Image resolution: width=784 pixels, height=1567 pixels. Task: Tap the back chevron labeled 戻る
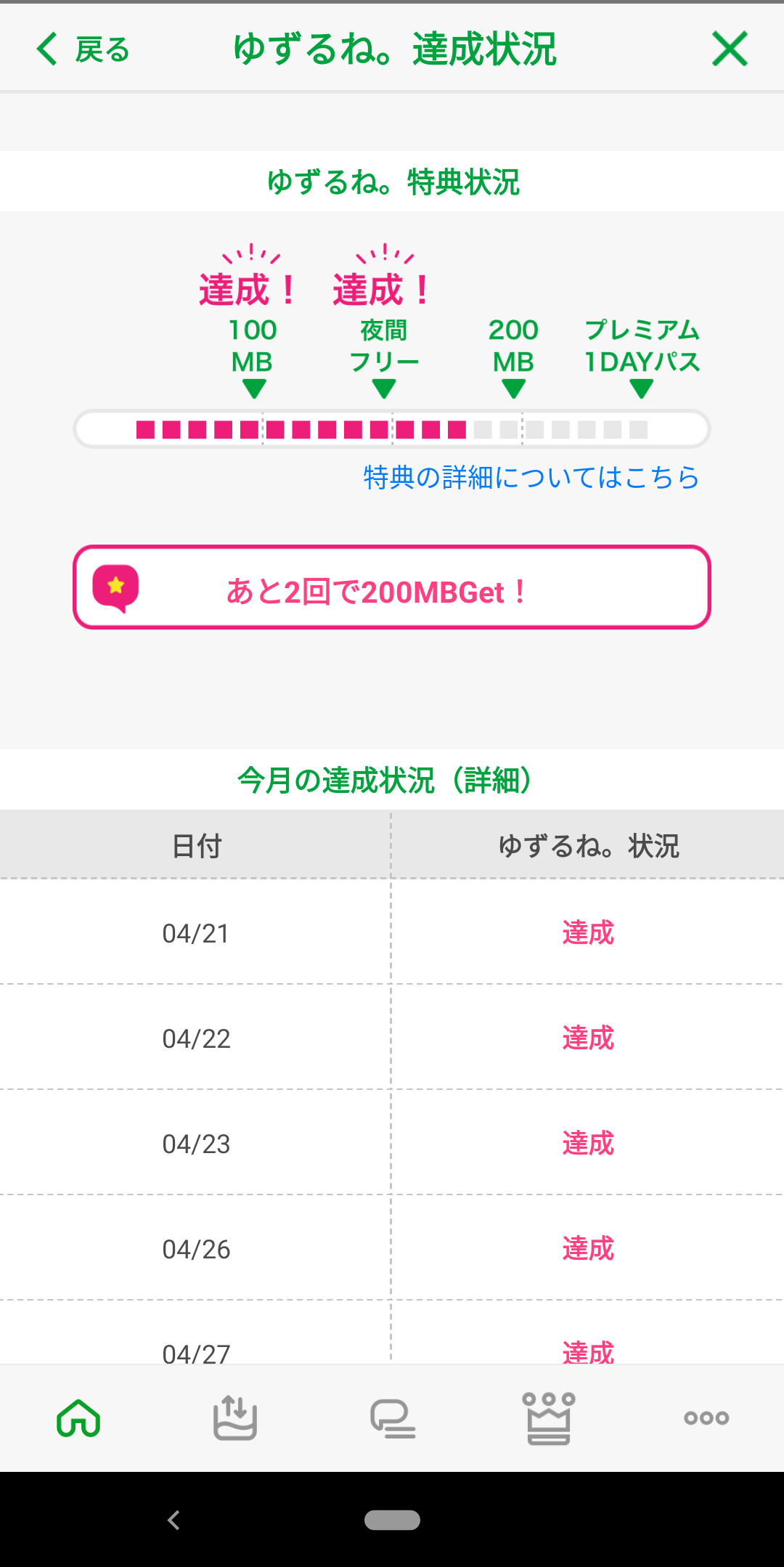tap(83, 49)
